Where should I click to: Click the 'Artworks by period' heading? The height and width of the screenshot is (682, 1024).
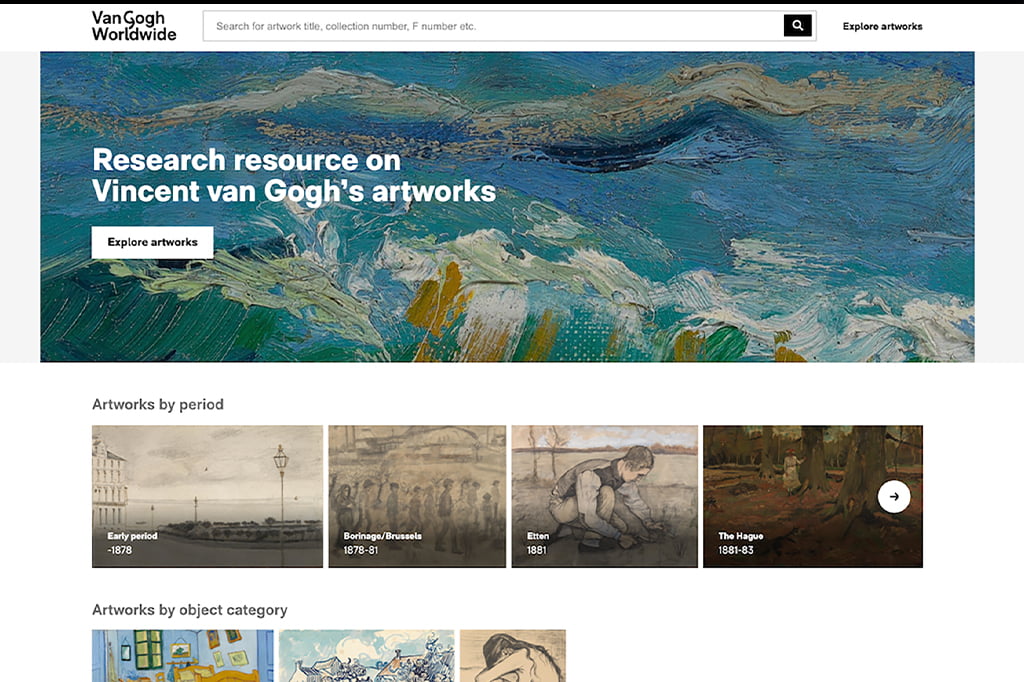click(x=158, y=404)
